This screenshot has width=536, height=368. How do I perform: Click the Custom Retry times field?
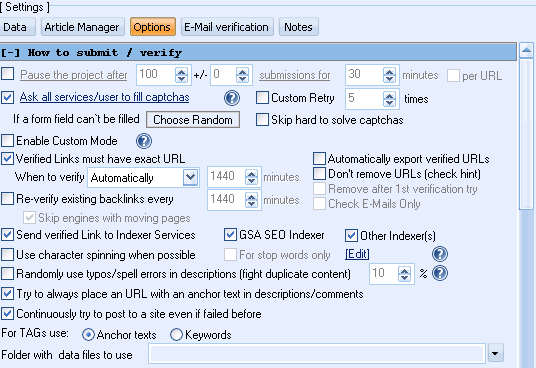click(x=364, y=99)
